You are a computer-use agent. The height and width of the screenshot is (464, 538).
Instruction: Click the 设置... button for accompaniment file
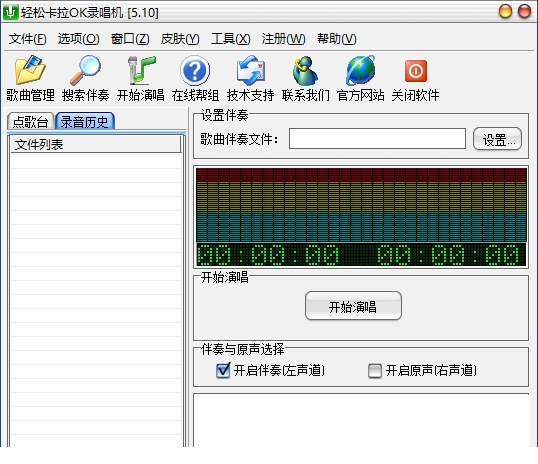pyautogui.click(x=497, y=139)
